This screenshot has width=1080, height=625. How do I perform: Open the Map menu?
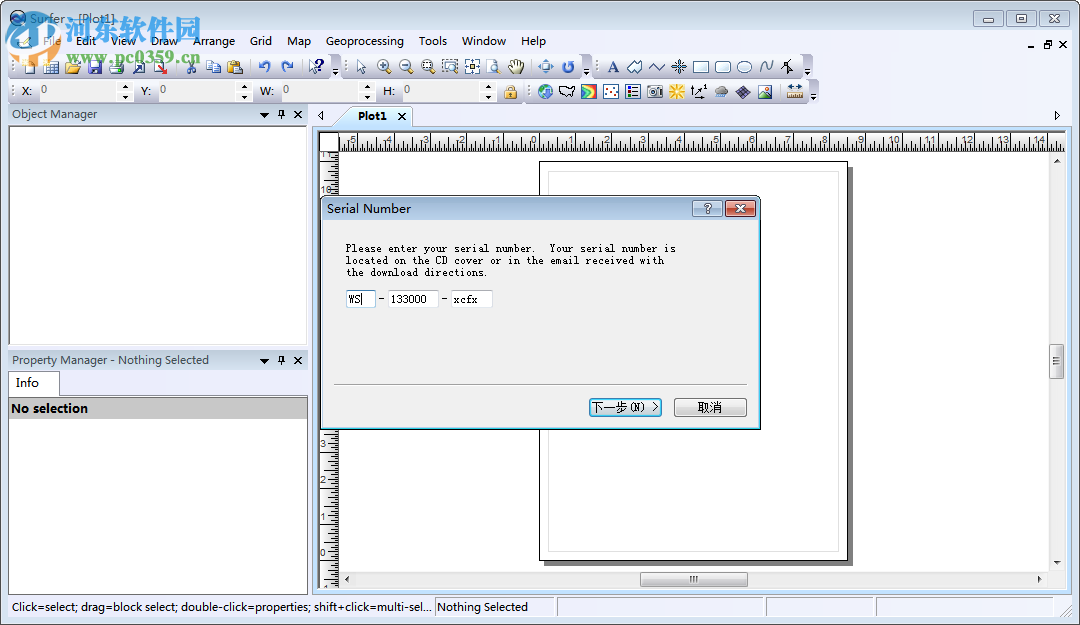pos(299,41)
